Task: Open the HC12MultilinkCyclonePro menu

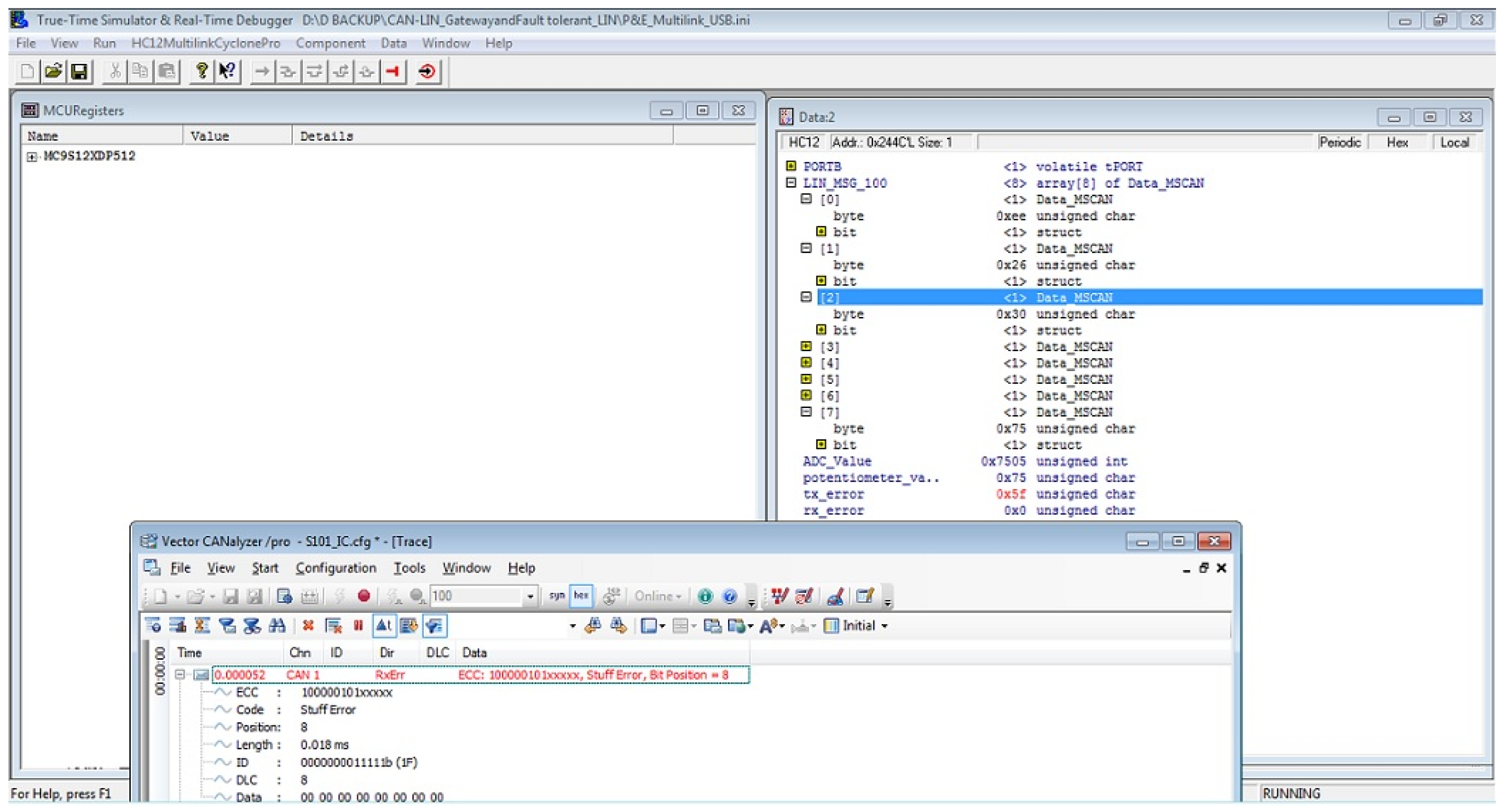Action: point(205,44)
